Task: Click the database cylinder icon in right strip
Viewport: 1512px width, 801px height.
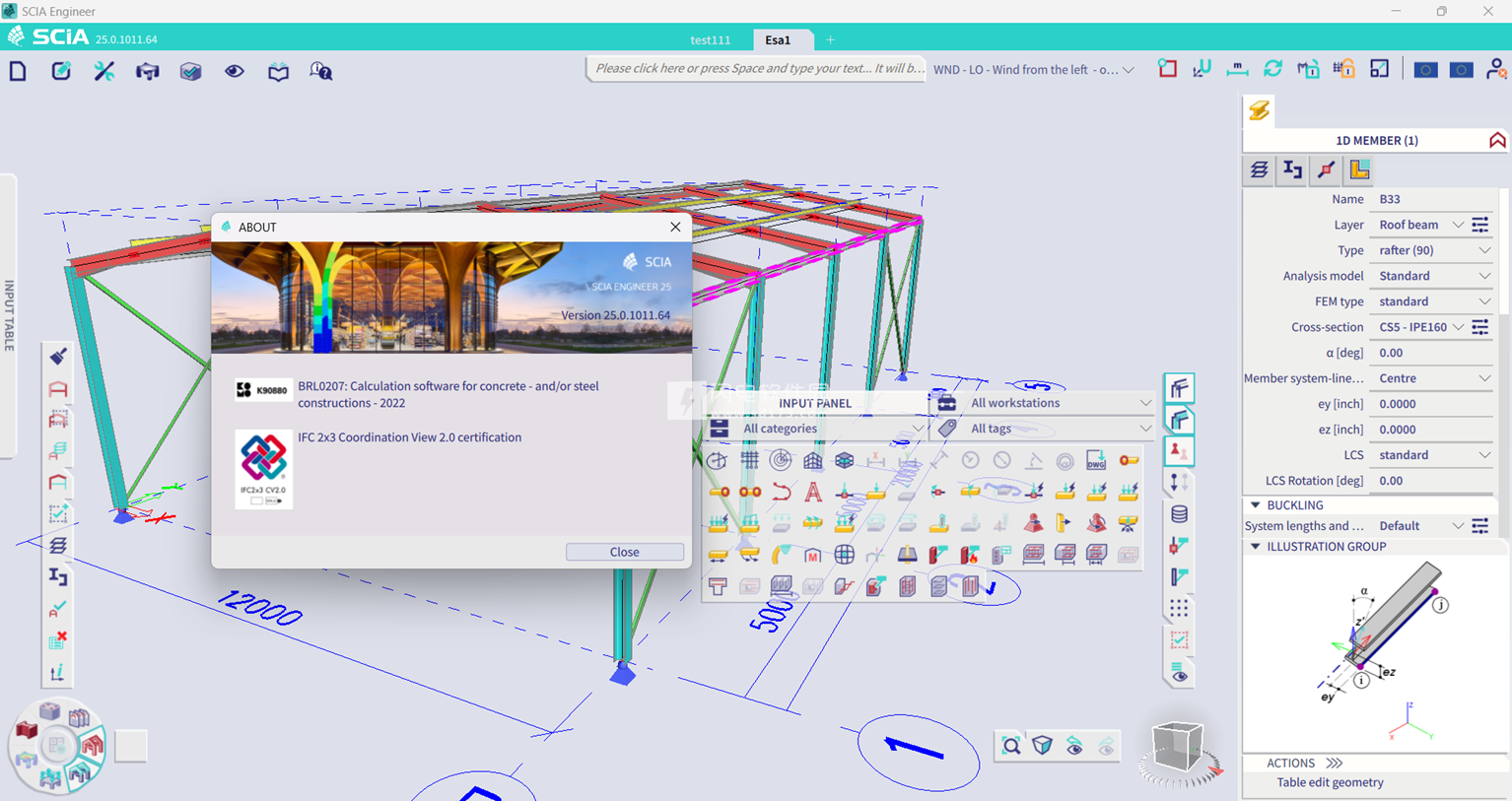Action: [x=1179, y=514]
